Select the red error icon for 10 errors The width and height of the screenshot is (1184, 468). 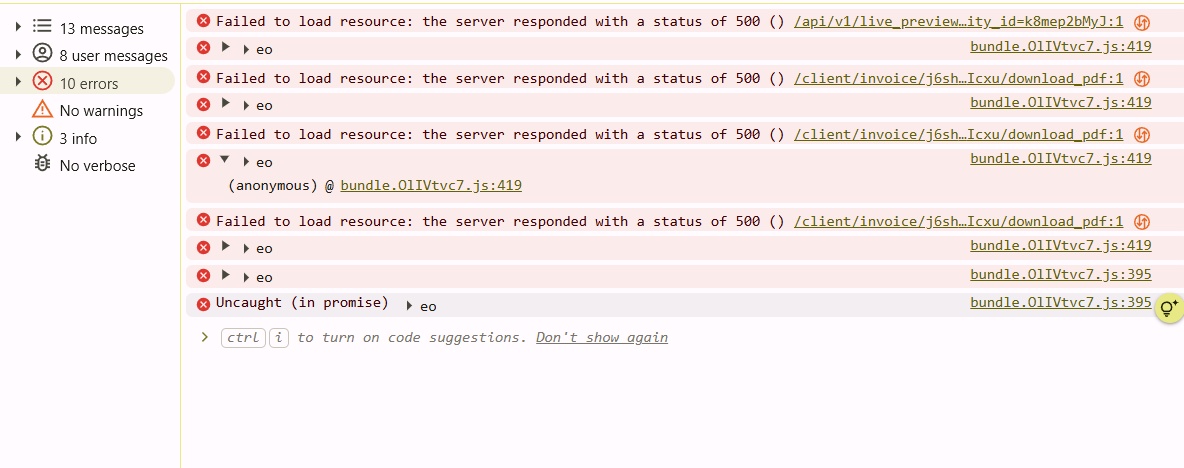pyautogui.click(x=42, y=83)
